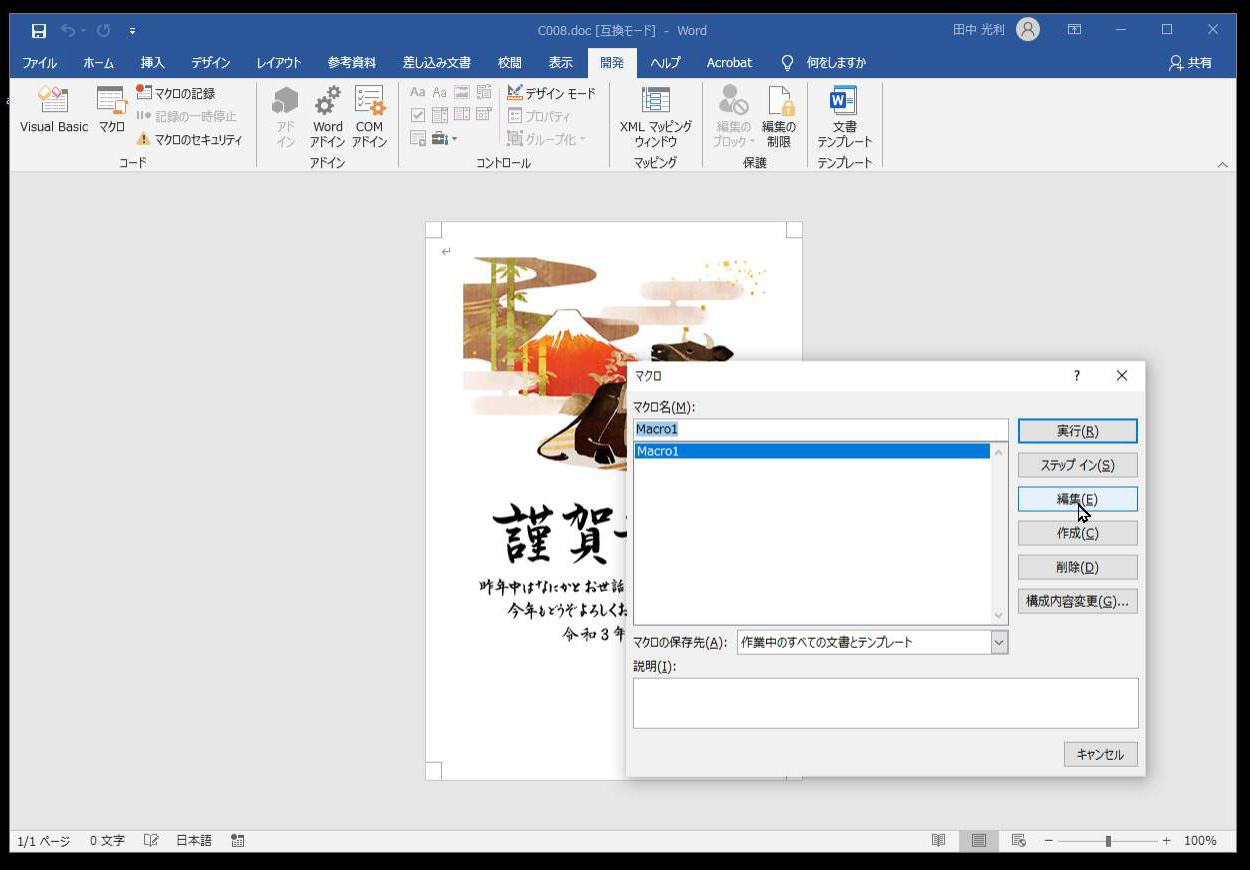Open the COM アドイン dialog
The height and width of the screenshot is (870, 1250).
click(x=369, y=117)
